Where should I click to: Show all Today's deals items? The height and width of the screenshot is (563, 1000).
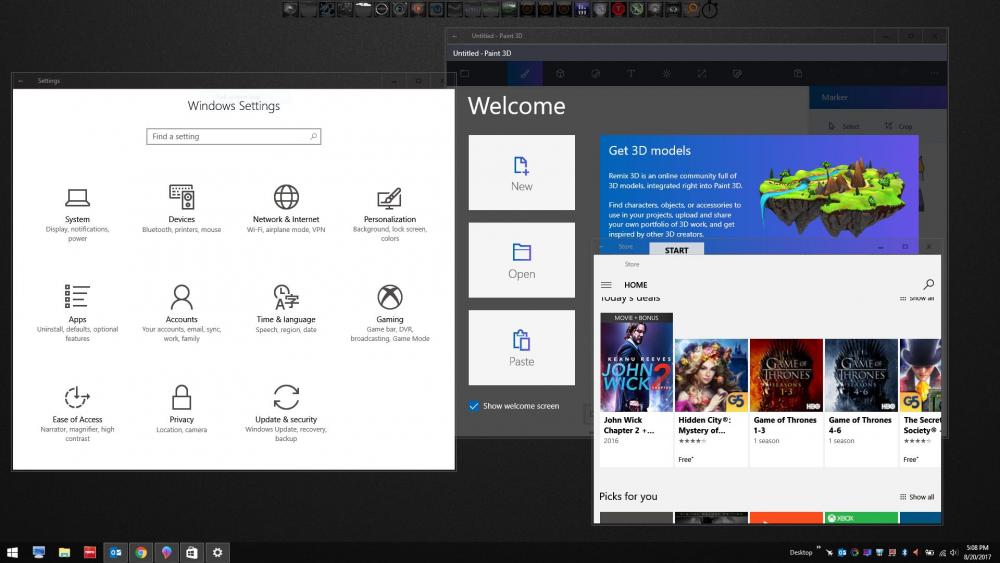point(916,298)
